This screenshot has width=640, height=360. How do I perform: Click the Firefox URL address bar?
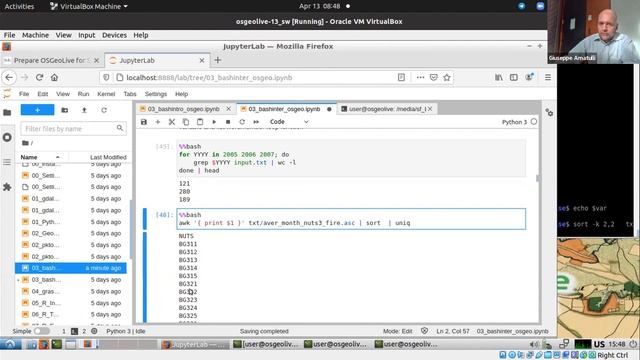tap(259, 78)
